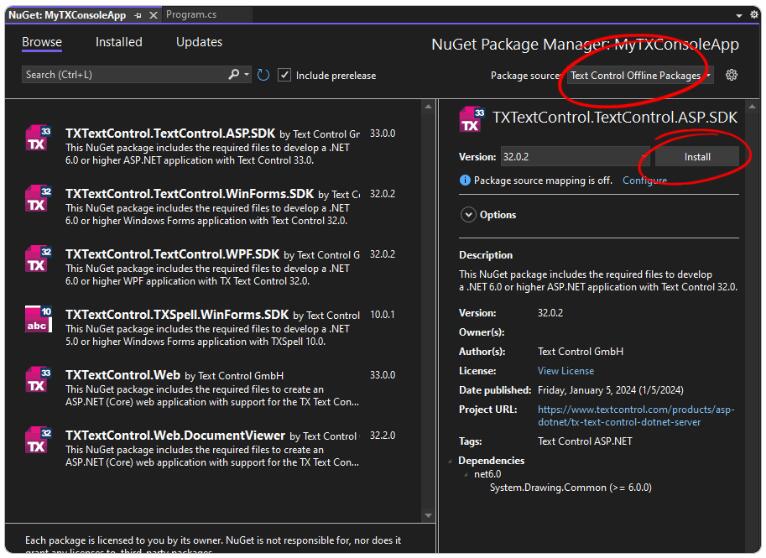Open the View License link
Image resolution: width=766 pixels, height=558 pixels.
pyautogui.click(x=566, y=371)
